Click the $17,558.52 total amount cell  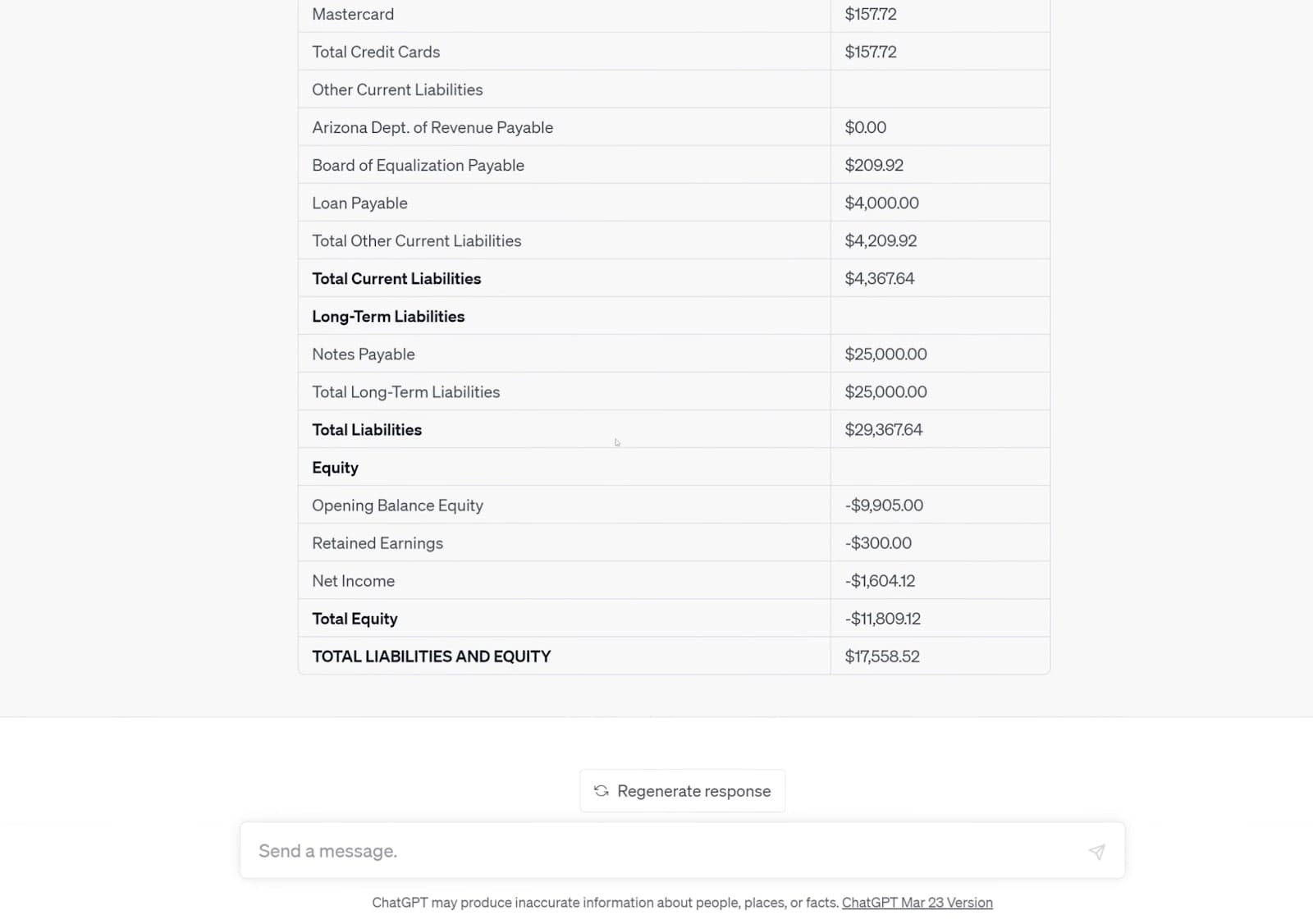pyautogui.click(x=882, y=656)
